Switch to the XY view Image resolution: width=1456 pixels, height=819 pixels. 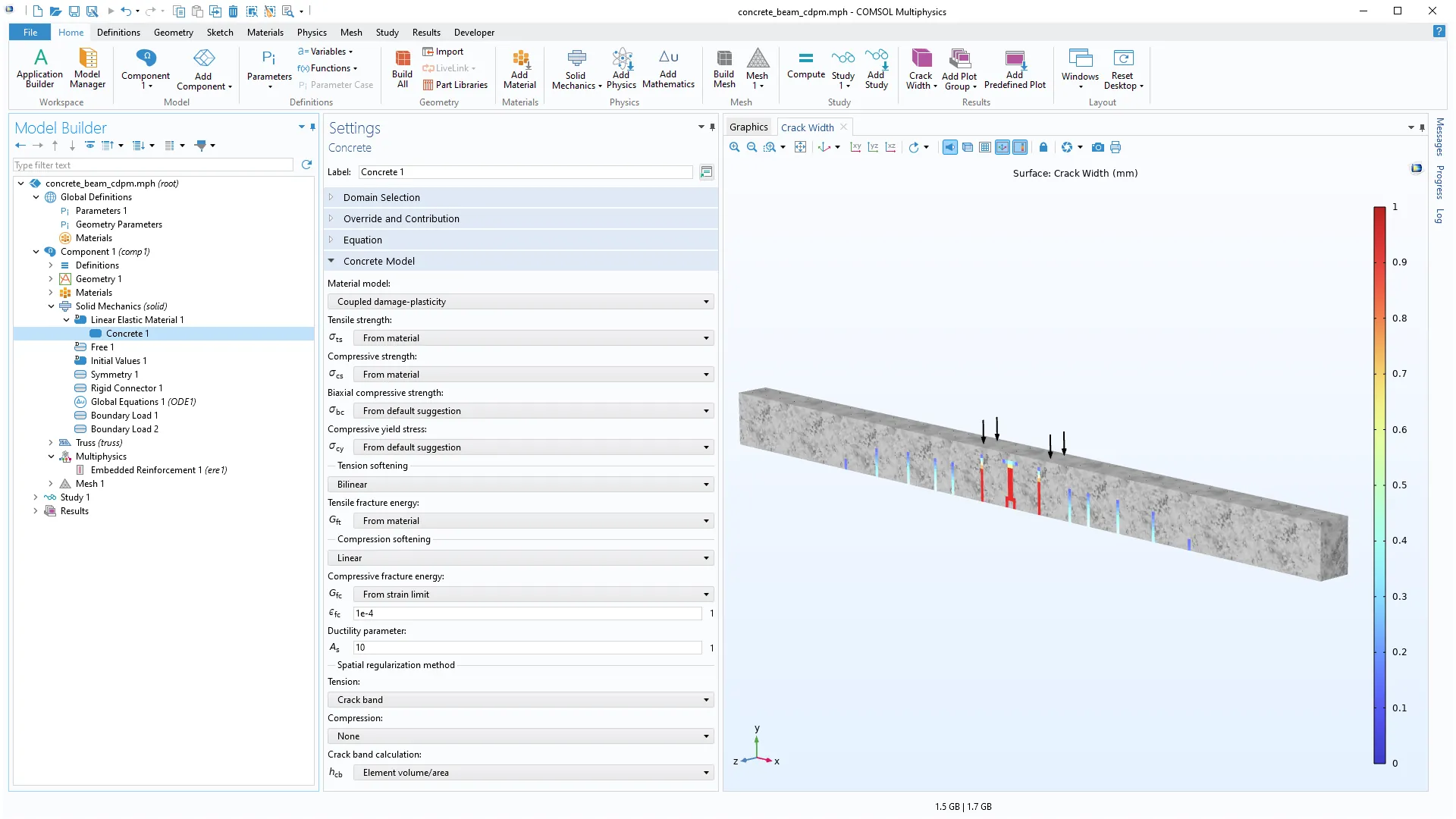[x=855, y=147]
